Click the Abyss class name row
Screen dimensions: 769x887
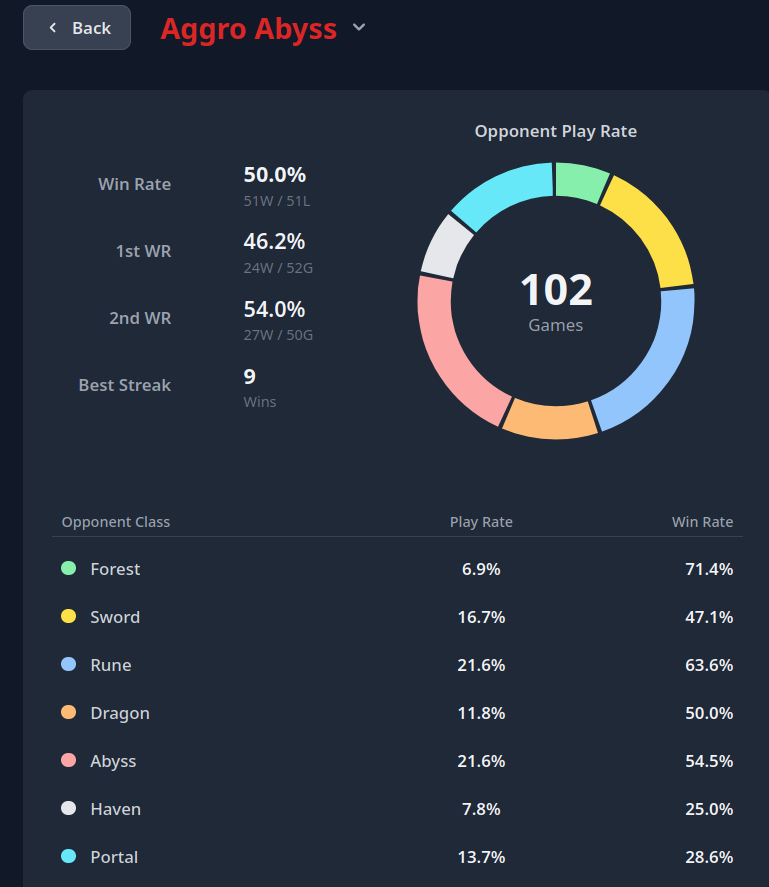(x=113, y=761)
